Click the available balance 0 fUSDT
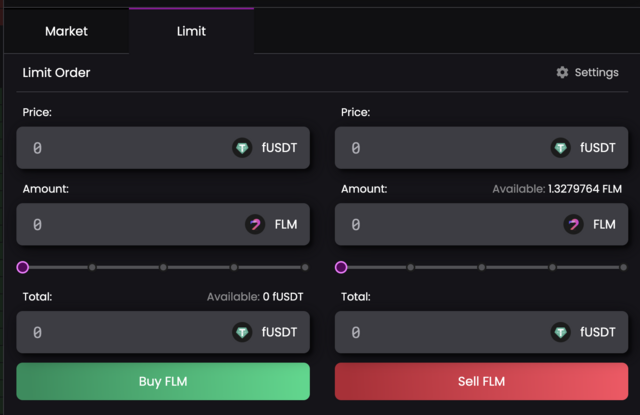 coord(283,297)
